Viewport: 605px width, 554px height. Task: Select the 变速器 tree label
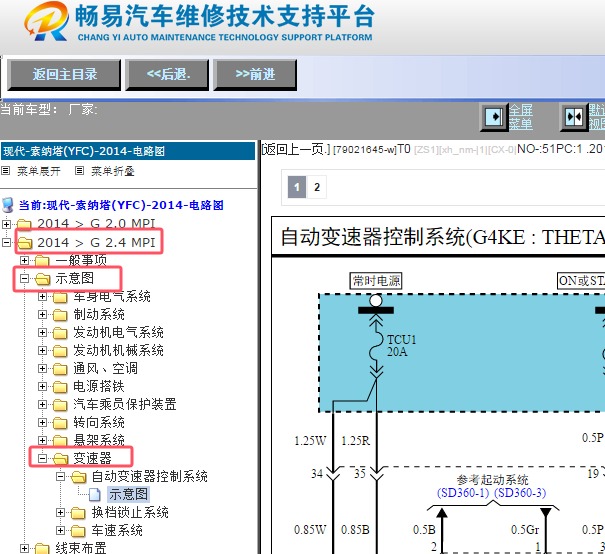click(93, 458)
